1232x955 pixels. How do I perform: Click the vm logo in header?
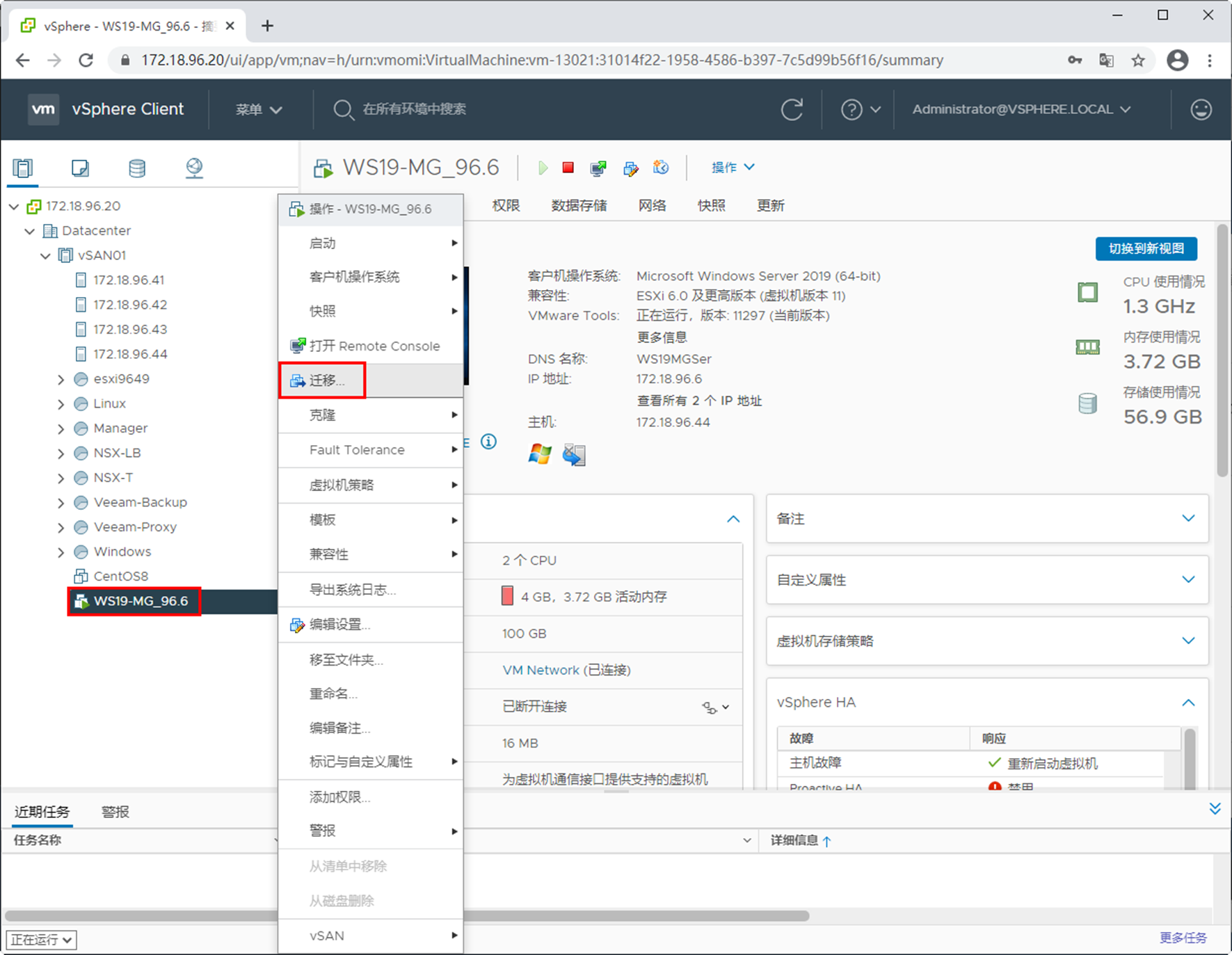click(x=43, y=109)
